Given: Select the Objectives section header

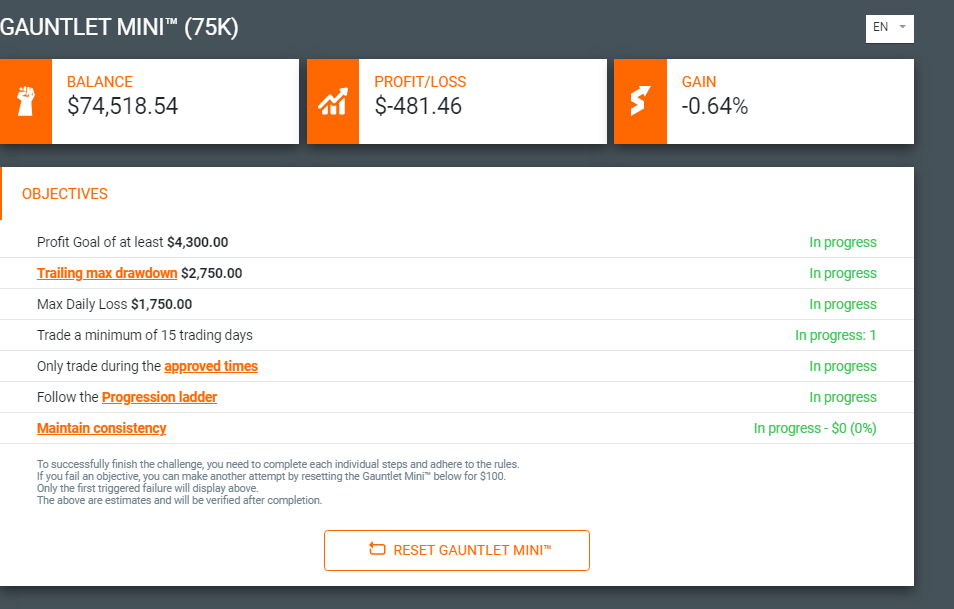Looking at the screenshot, I should pyautogui.click(x=64, y=194).
